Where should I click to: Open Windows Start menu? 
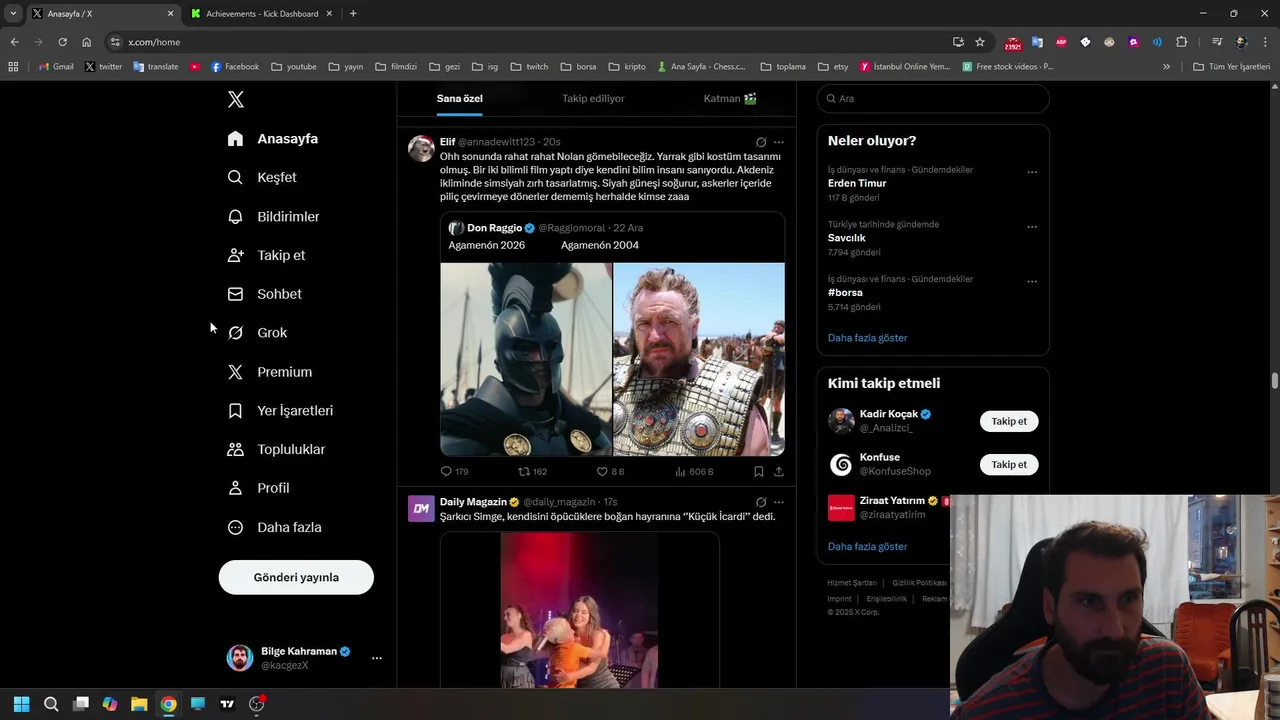tap(21, 704)
